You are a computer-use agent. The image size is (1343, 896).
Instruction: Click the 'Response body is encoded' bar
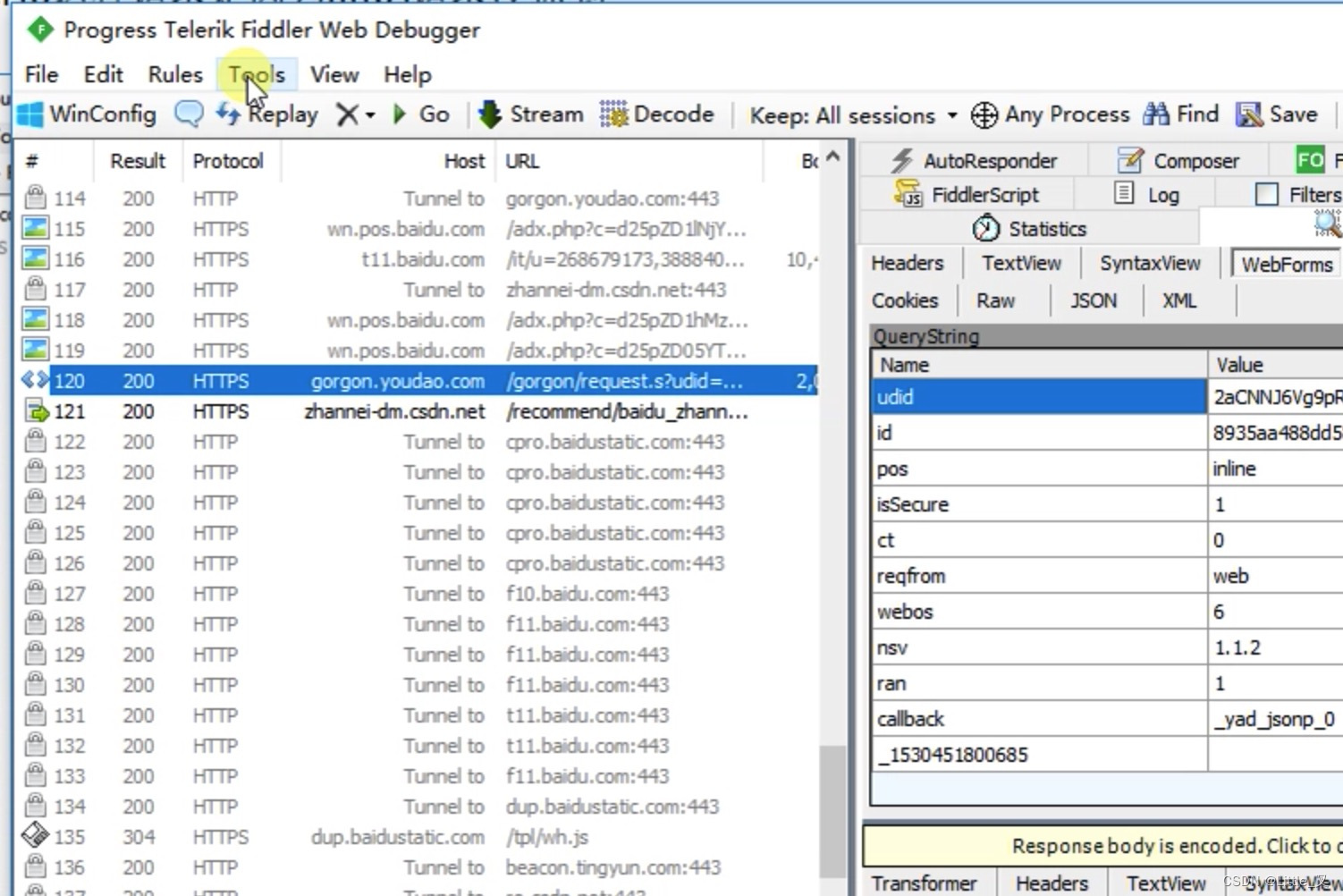[1103, 845]
